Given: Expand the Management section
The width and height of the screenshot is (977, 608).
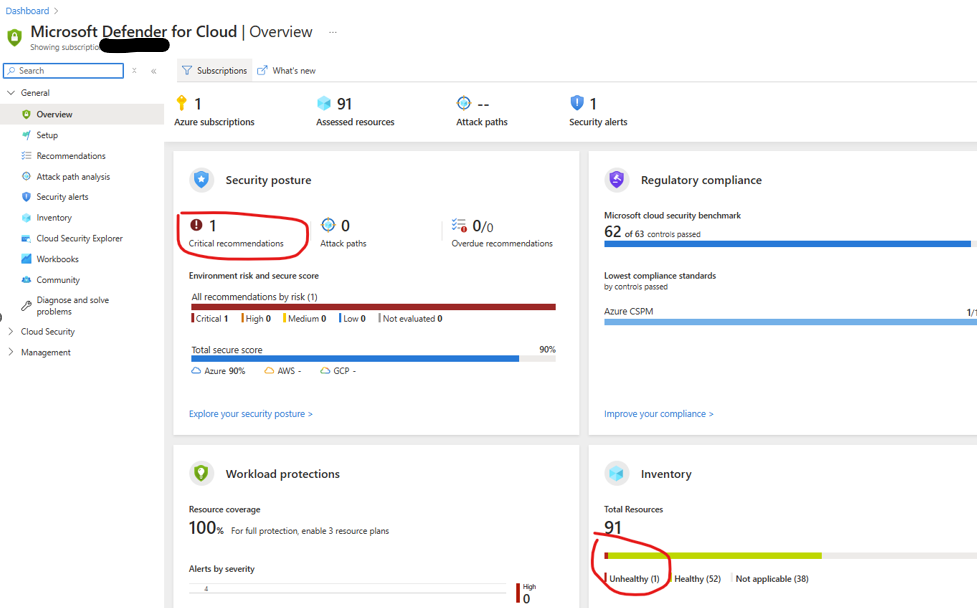Looking at the screenshot, I should 11,352.
